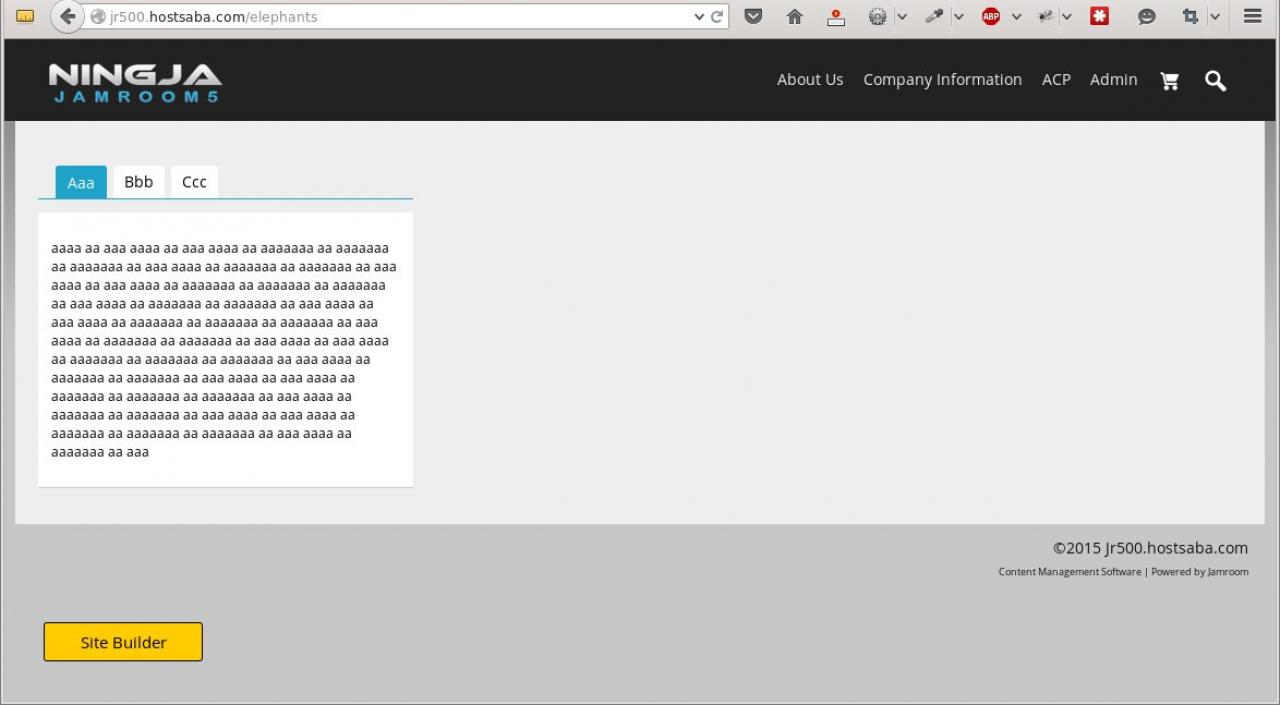
Task: Open the URL history dropdown arrow
Action: click(699, 17)
